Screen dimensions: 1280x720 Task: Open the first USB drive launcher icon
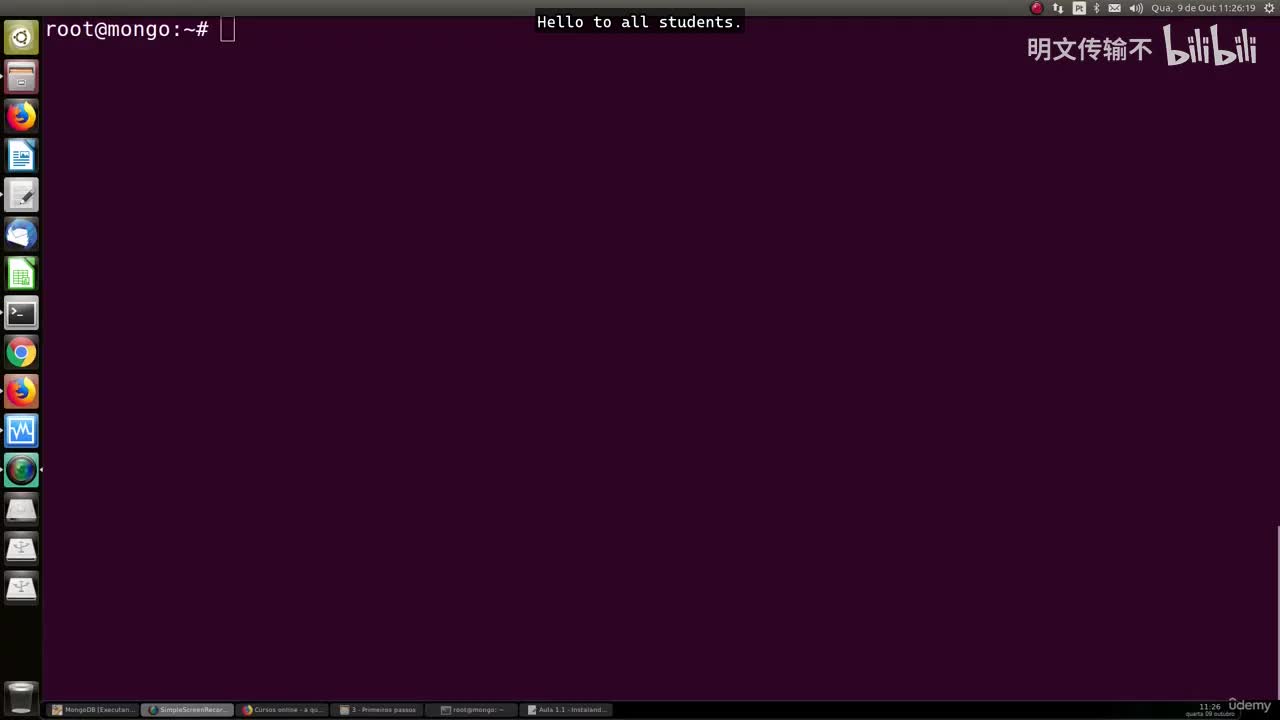21,548
